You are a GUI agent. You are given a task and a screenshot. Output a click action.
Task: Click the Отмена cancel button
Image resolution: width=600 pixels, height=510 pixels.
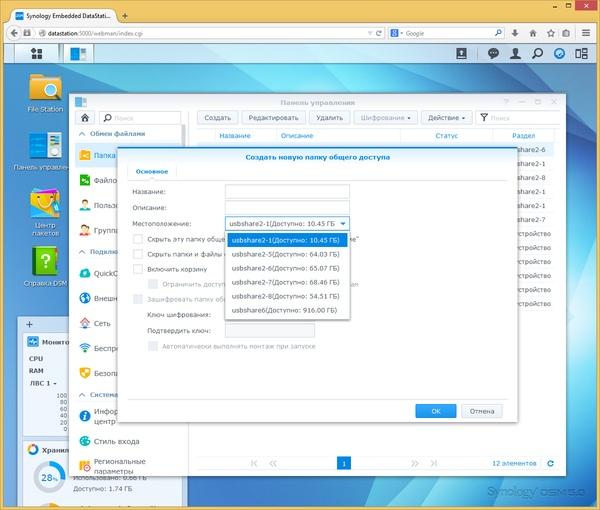482,411
